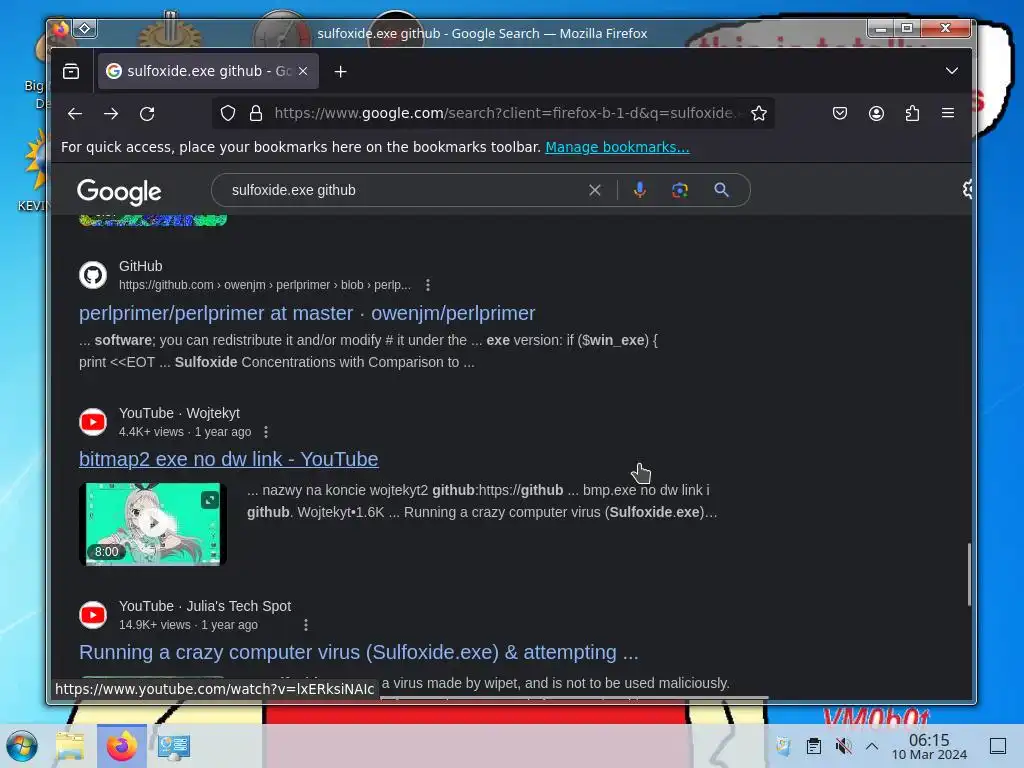Open Google quick settings gear

pyautogui.click(x=967, y=189)
